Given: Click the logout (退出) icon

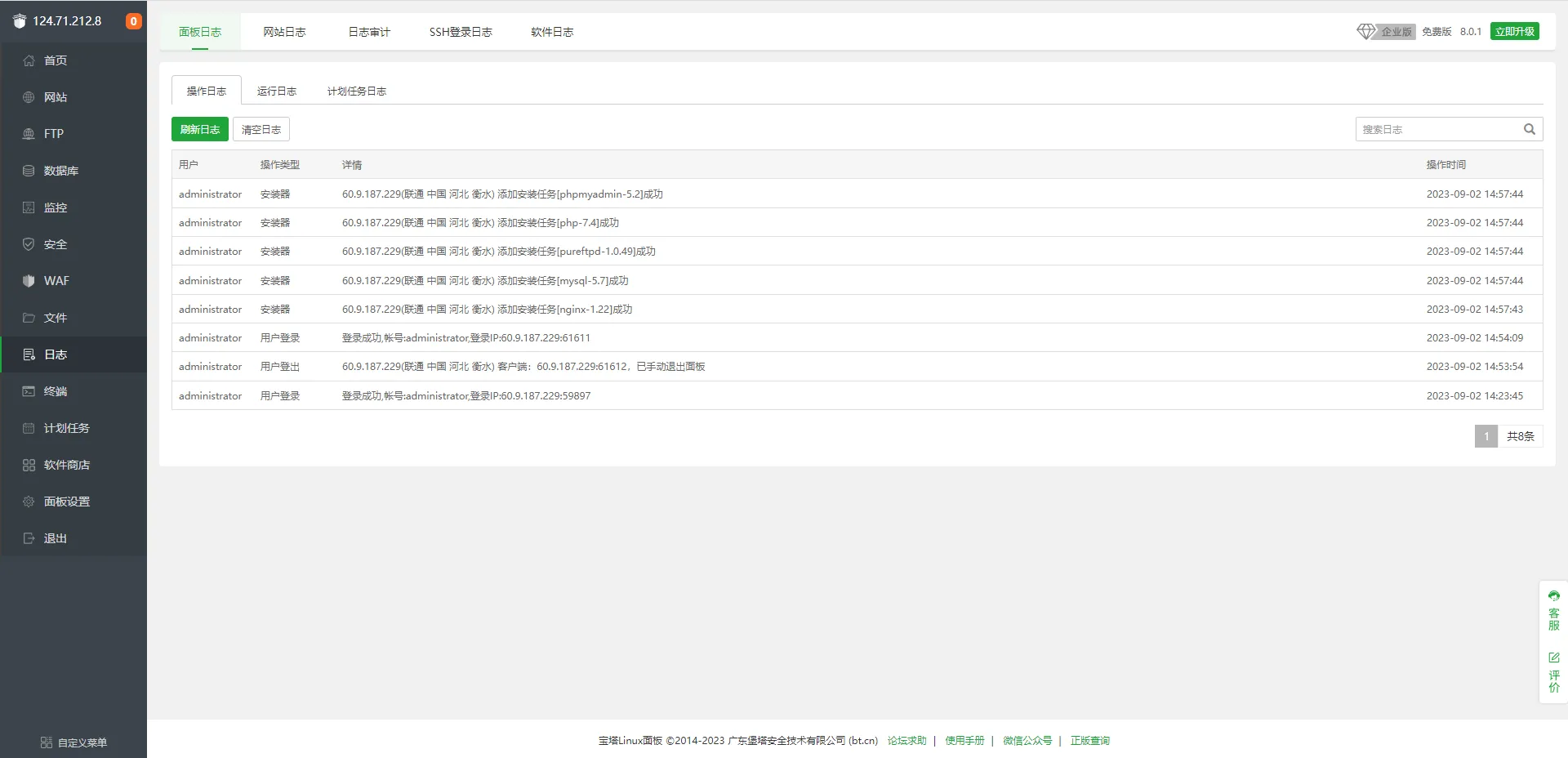Looking at the screenshot, I should click(x=29, y=538).
